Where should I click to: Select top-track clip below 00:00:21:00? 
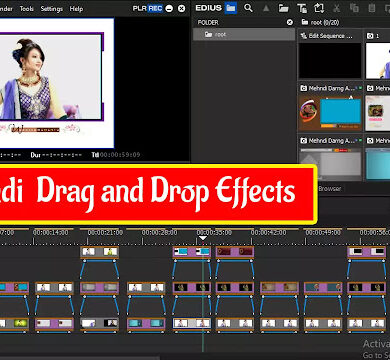coord(99,252)
